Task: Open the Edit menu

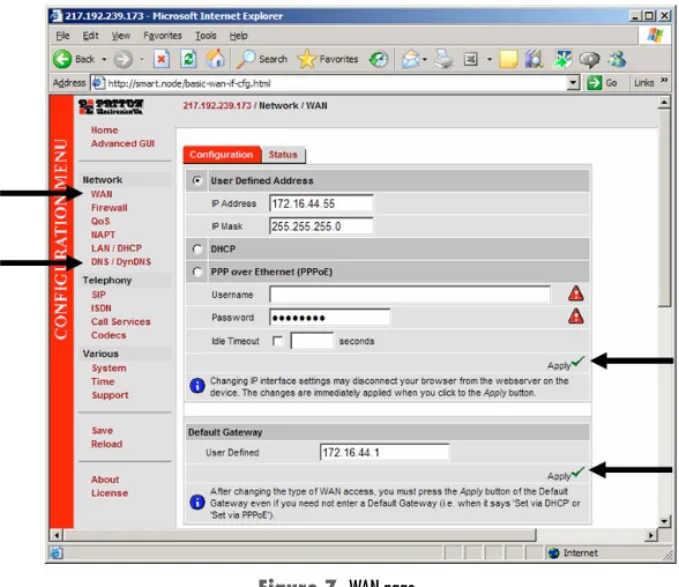Action: coord(91,35)
